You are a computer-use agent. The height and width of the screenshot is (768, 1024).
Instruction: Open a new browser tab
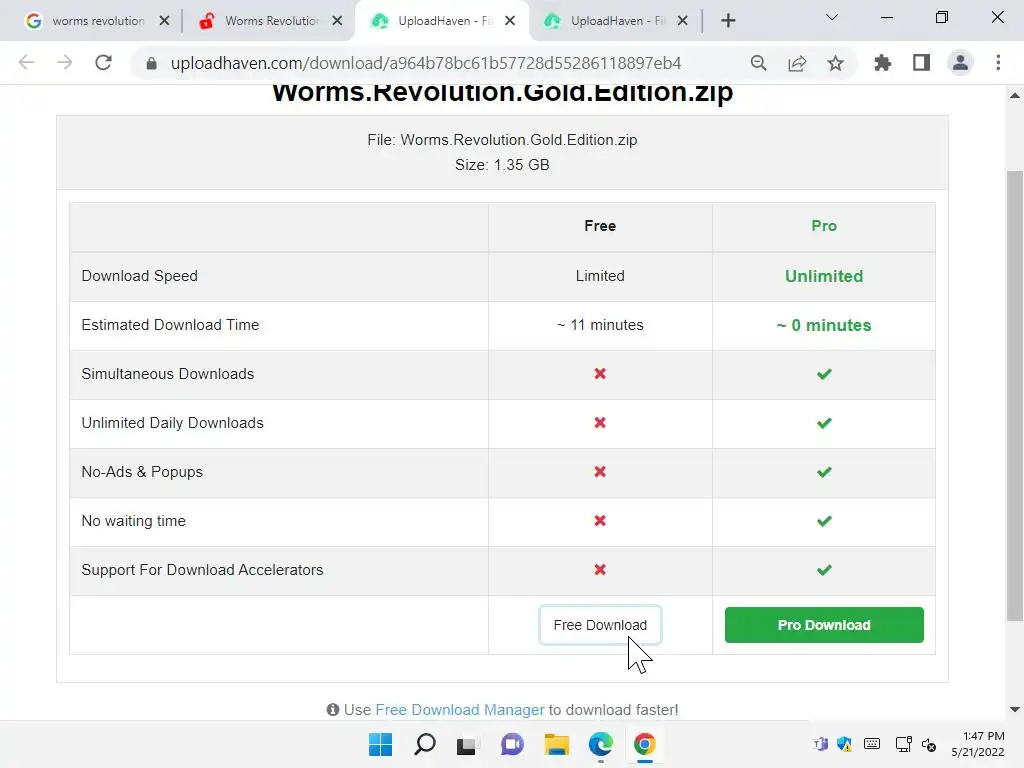[x=728, y=21]
